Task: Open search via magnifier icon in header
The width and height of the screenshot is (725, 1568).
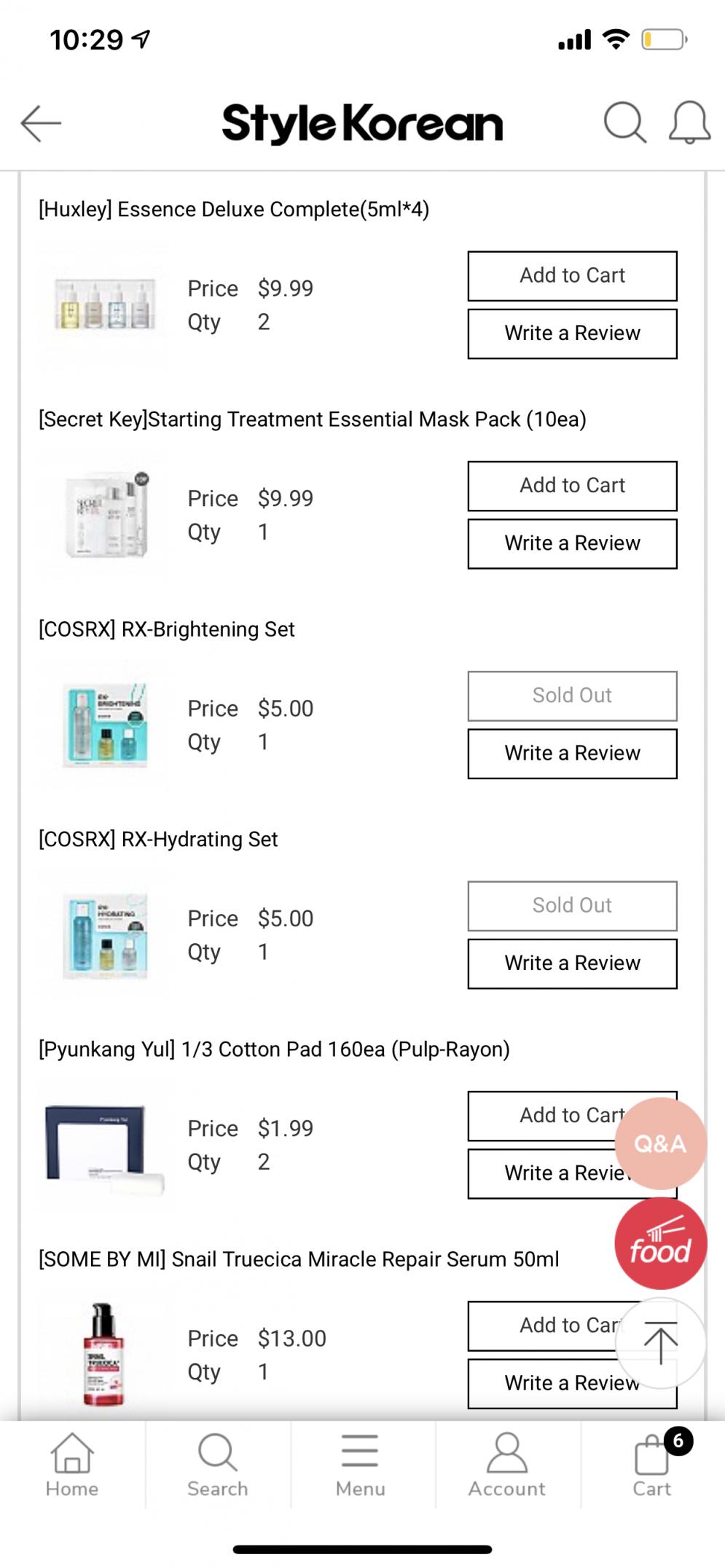Action: pyautogui.click(x=624, y=122)
